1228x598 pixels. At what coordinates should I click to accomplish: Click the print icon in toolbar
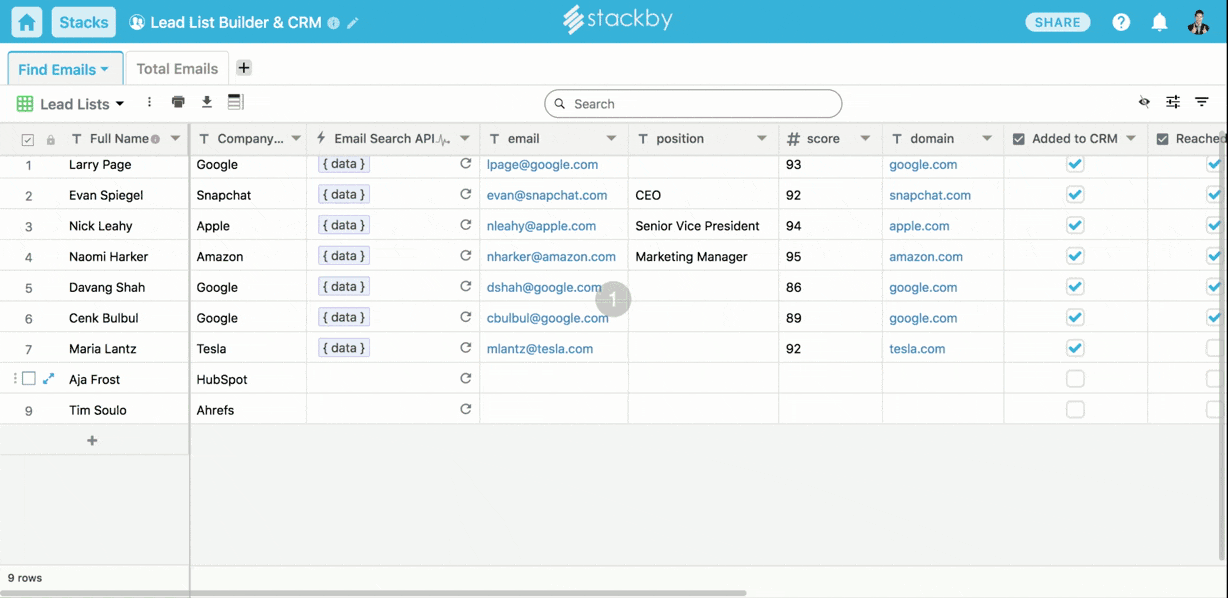(x=178, y=102)
